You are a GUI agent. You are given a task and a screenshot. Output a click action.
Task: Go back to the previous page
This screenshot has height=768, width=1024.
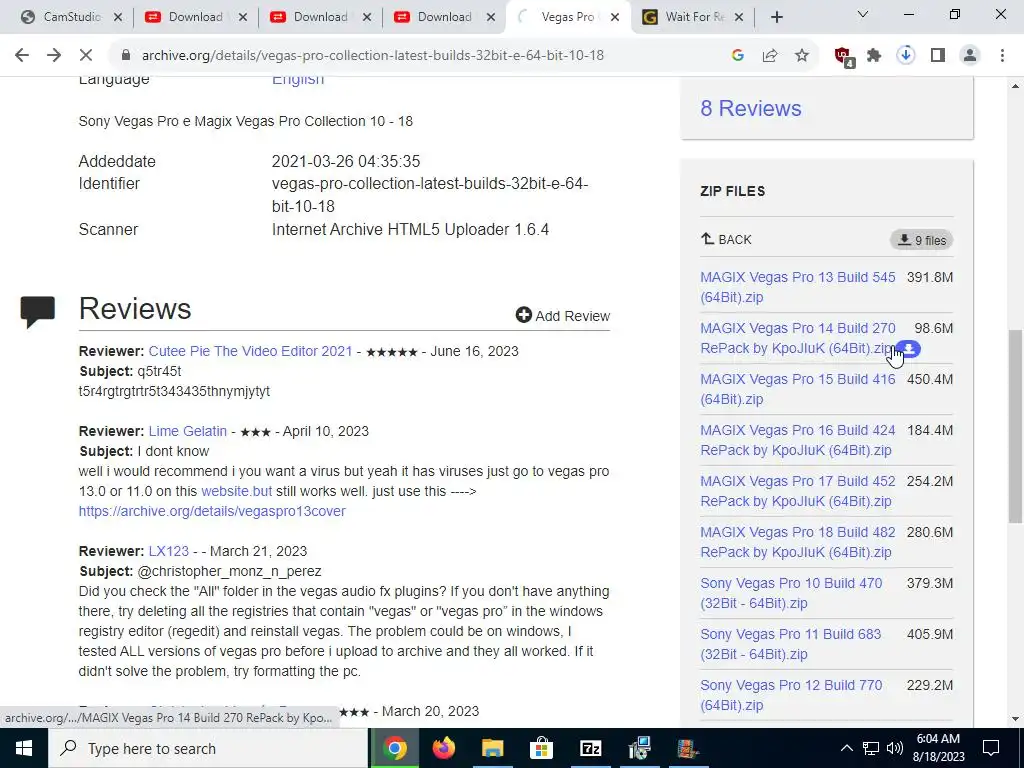22,56
